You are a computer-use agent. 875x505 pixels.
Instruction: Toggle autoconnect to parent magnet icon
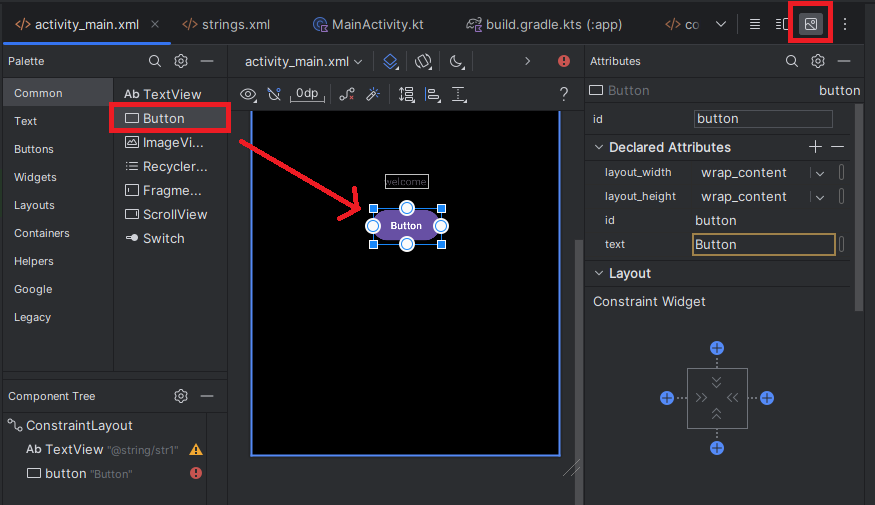coord(275,94)
